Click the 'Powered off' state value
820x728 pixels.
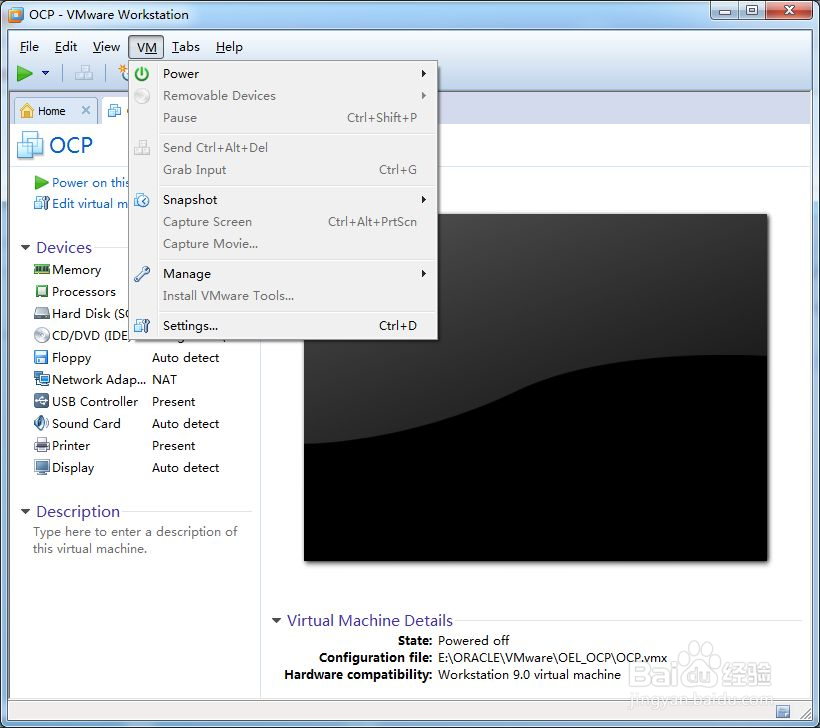click(x=473, y=640)
